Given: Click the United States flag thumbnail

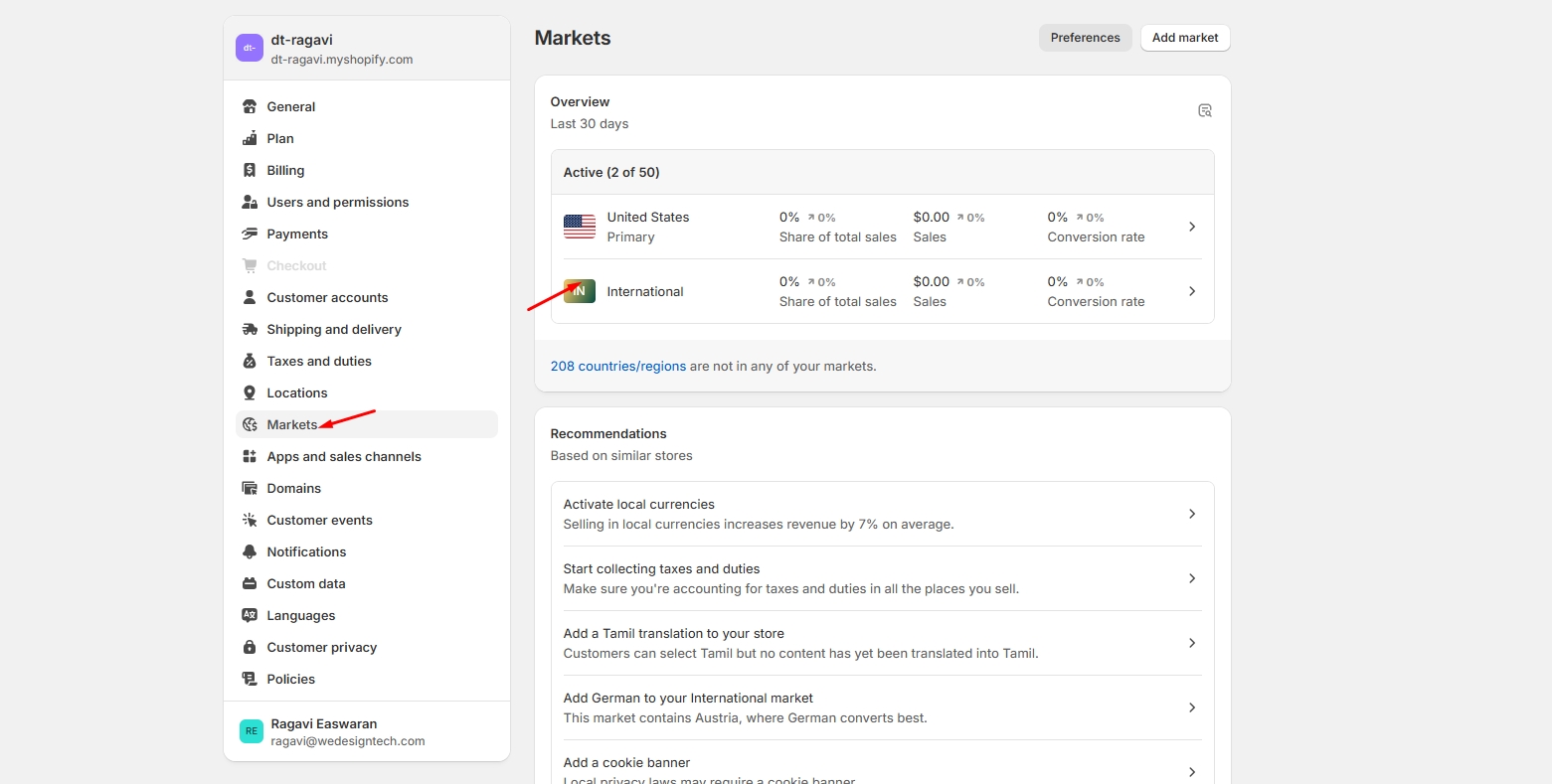Looking at the screenshot, I should (580, 227).
